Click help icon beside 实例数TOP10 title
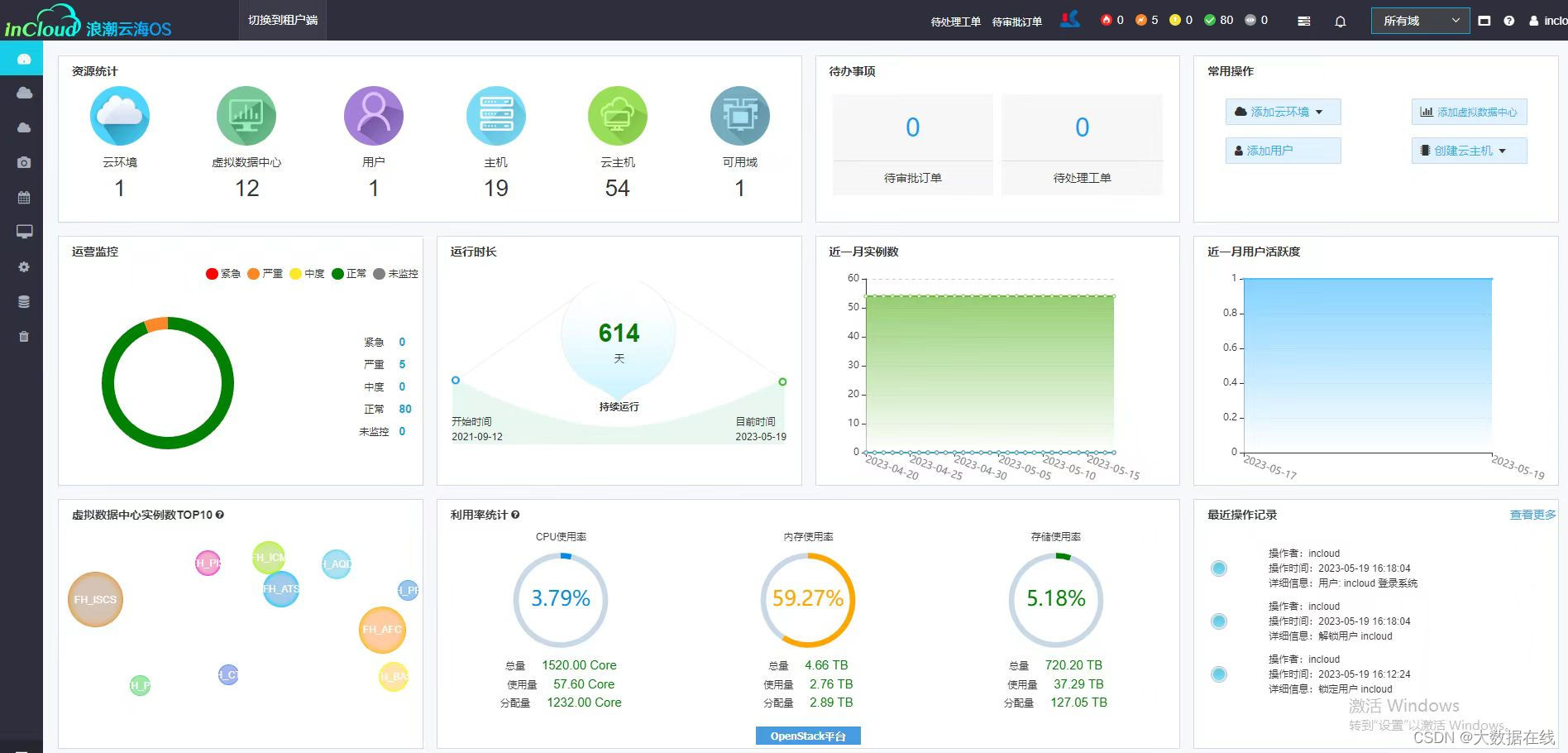1568x753 pixels. pyautogui.click(x=220, y=515)
